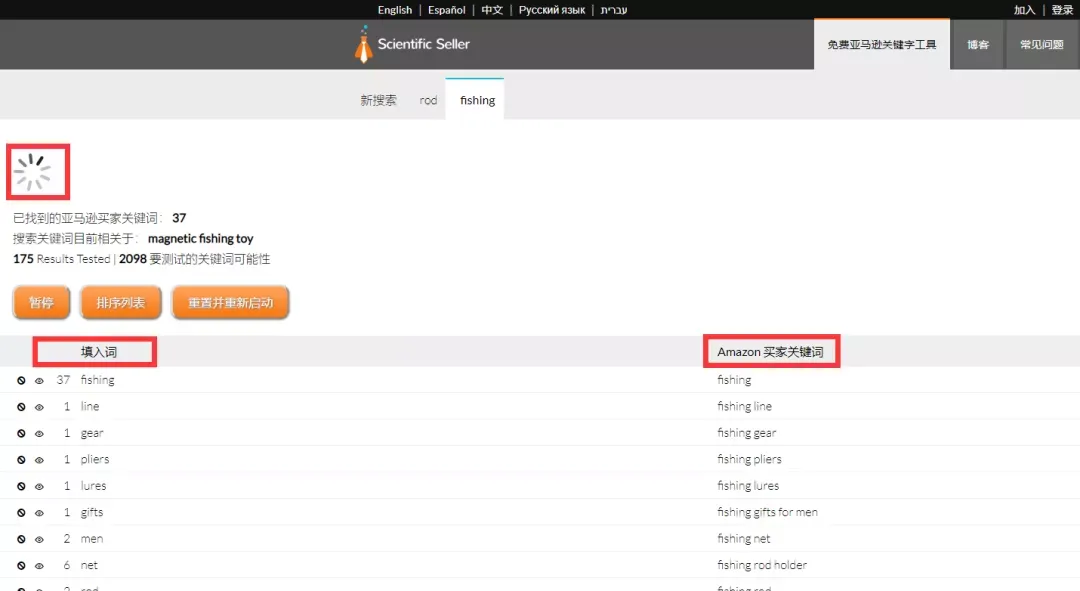The height and width of the screenshot is (591, 1080).
Task: Open the 新搜索 new search tab
Action: click(378, 100)
